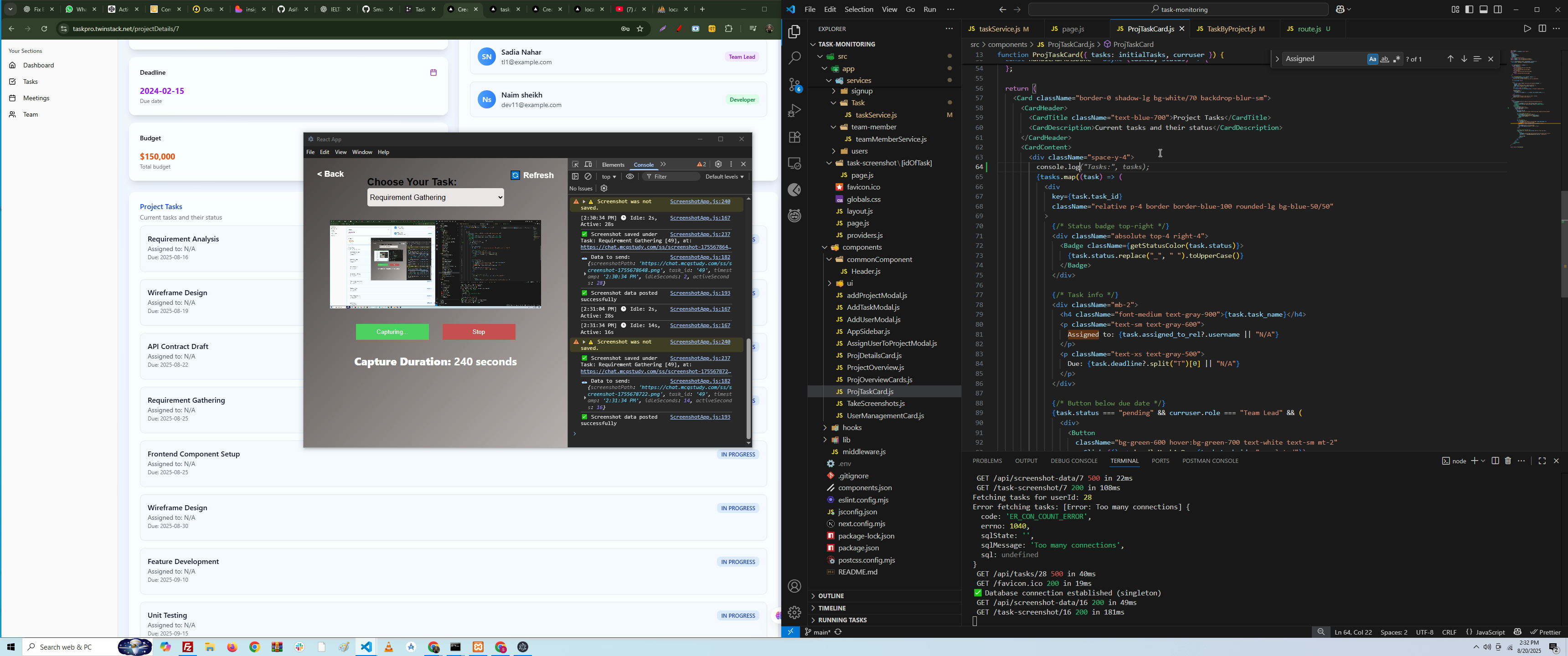The width and height of the screenshot is (1568, 656).
Task: Open Default levels dropdown in console
Action: [724, 176]
